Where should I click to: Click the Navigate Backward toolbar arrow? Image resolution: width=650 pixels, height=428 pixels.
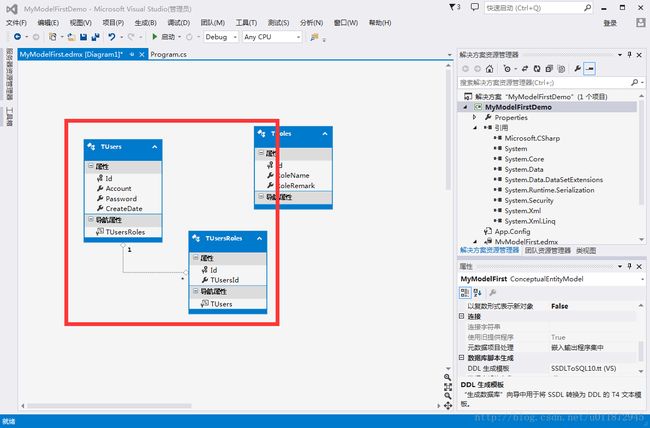coord(17,37)
